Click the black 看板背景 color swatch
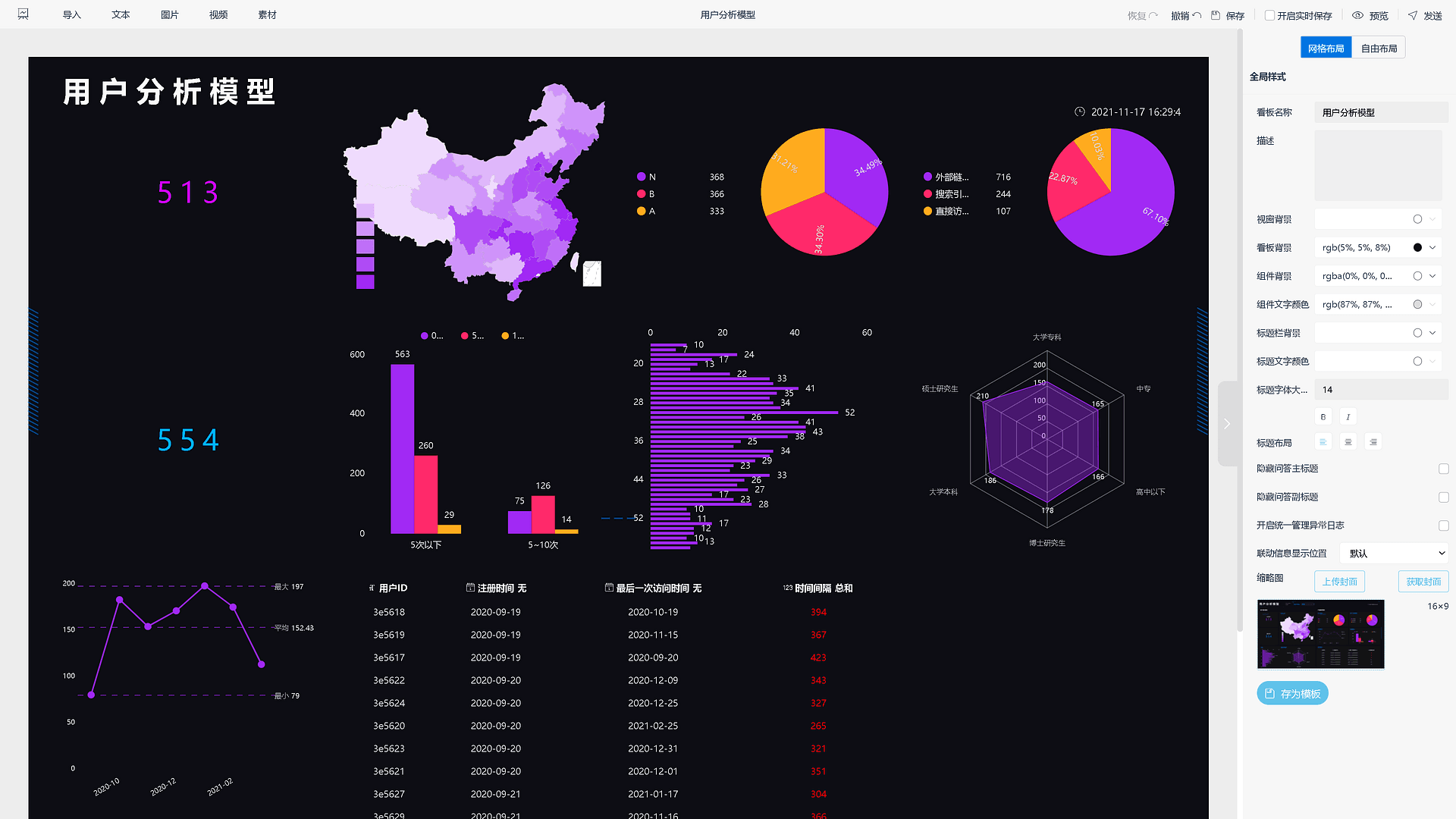 pyautogui.click(x=1417, y=247)
